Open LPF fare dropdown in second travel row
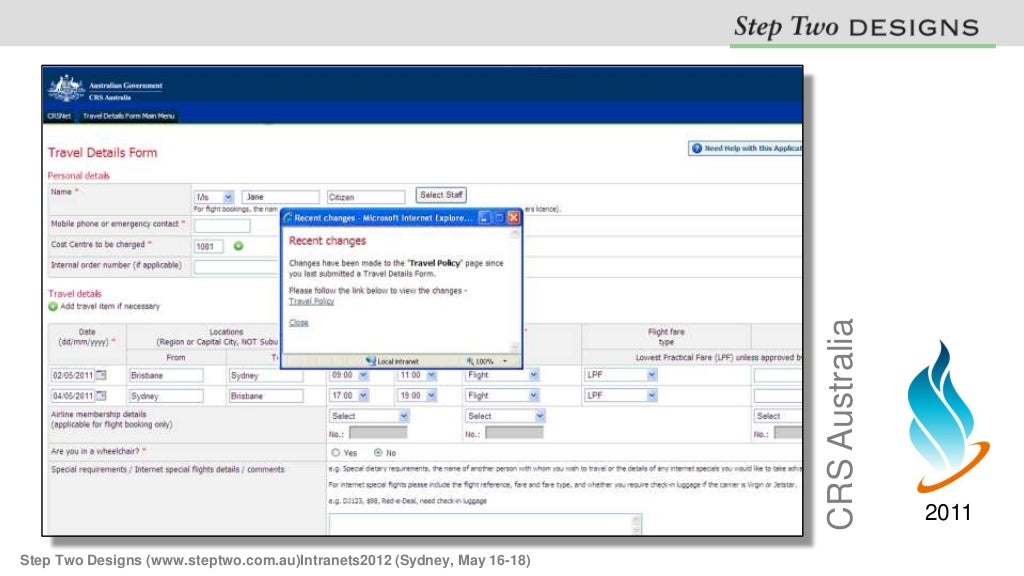Viewport: 1024px width, 576px height. tap(652, 396)
